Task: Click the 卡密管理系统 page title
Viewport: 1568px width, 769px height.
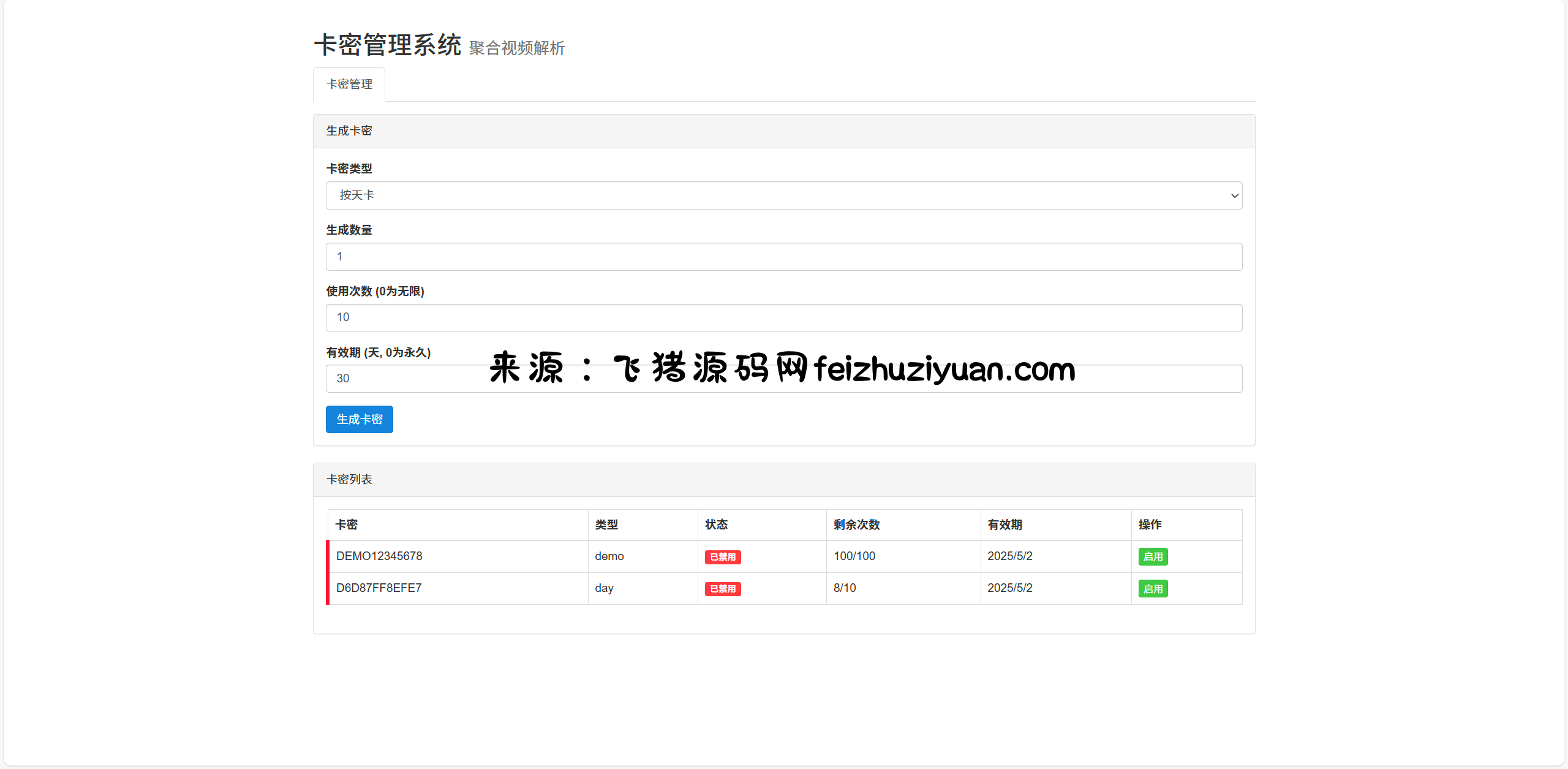Action: (x=388, y=45)
